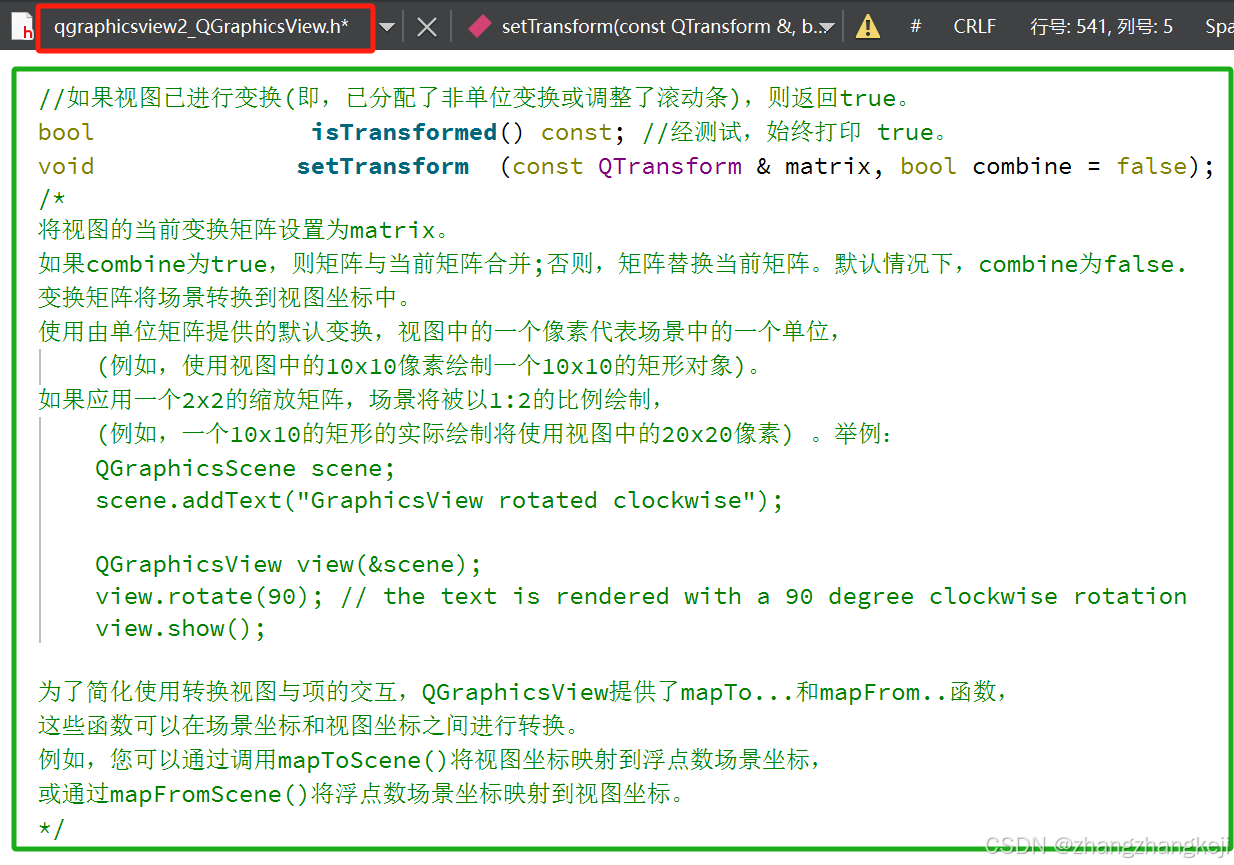Expand the symbol list arrow after setTransform
Screen dimensions: 1234x865
click(828, 28)
